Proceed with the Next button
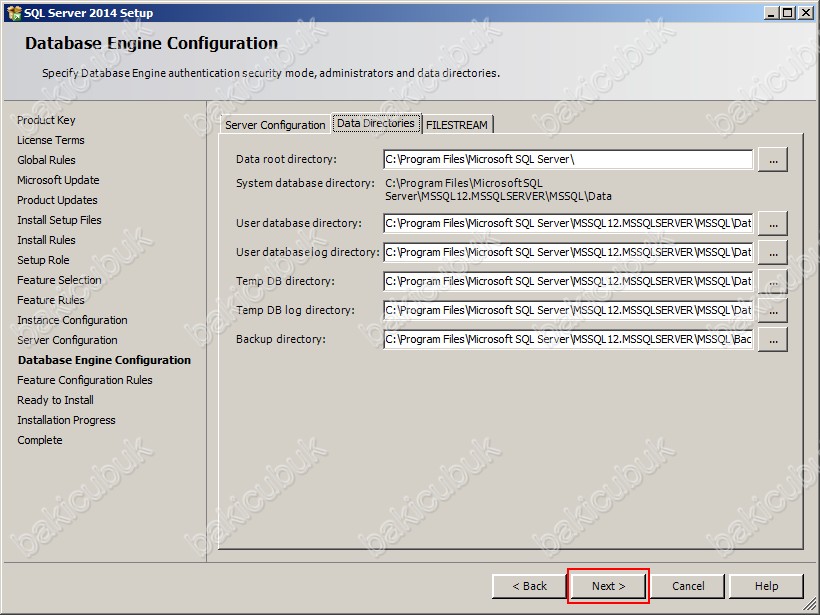Screen dimensions: 820x615 [608, 586]
